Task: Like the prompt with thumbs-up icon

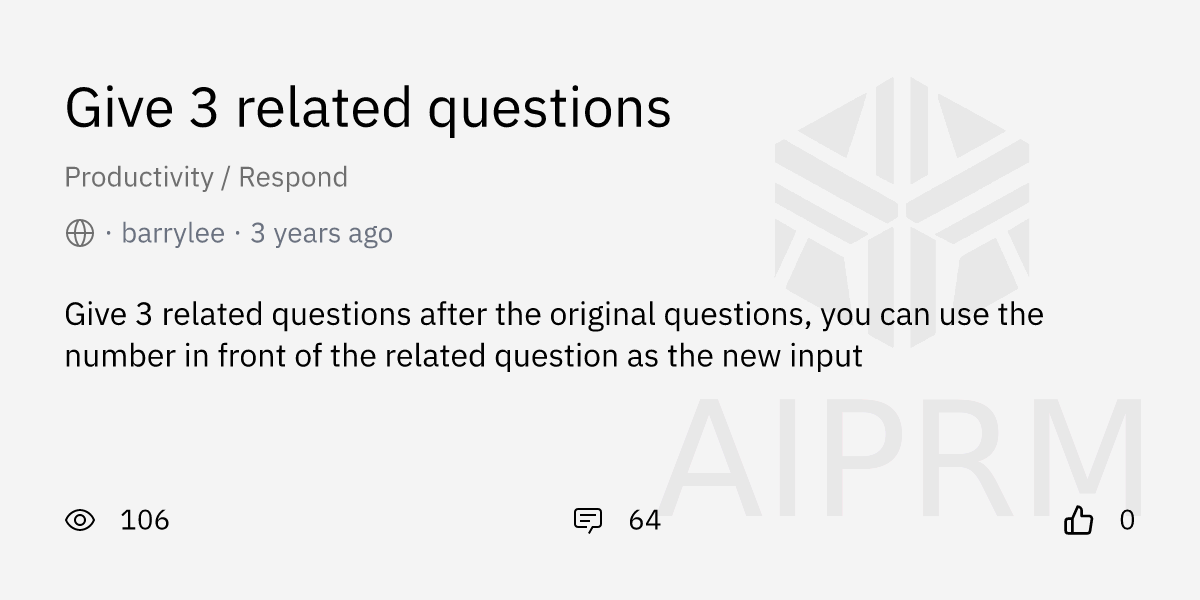Action: click(x=1078, y=520)
